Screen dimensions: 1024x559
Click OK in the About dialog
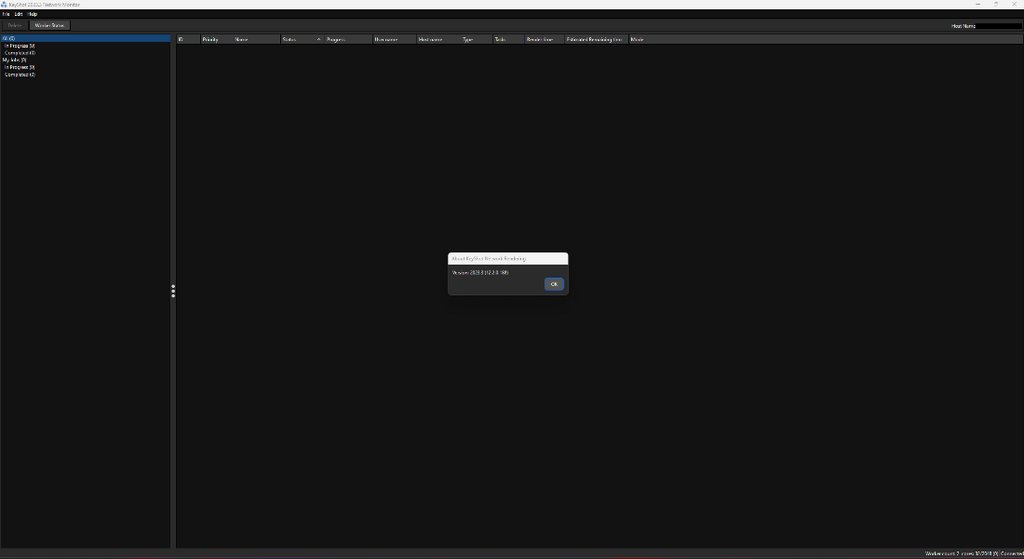[554, 284]
